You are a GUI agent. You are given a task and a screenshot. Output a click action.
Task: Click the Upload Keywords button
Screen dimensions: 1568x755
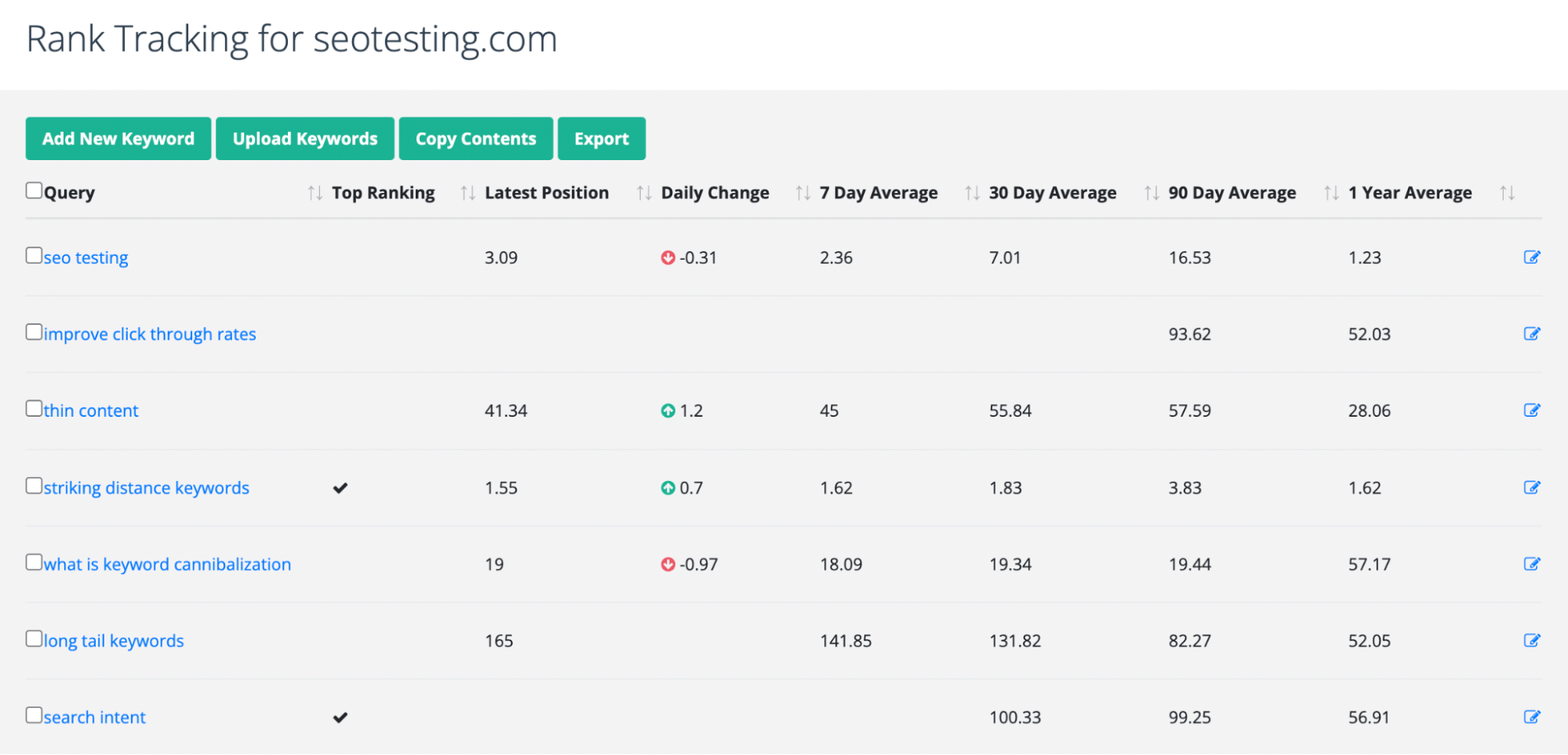tap(305, 139)
